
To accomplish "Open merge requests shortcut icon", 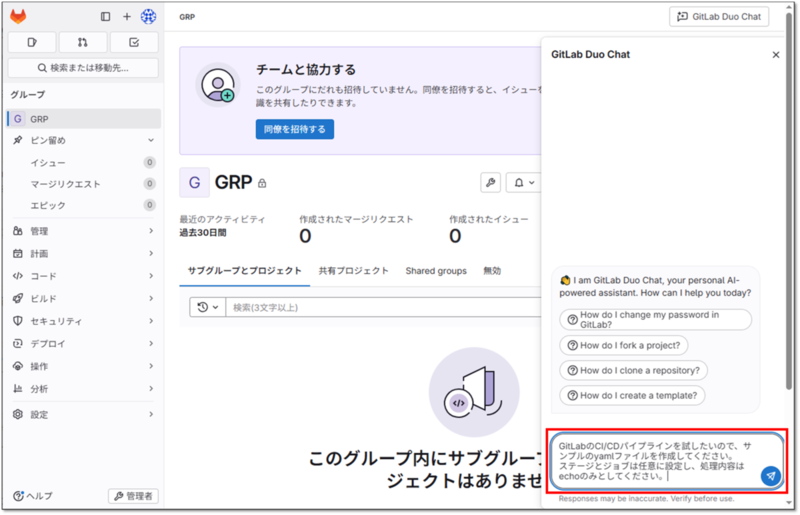I will click(x=83, y=42).
